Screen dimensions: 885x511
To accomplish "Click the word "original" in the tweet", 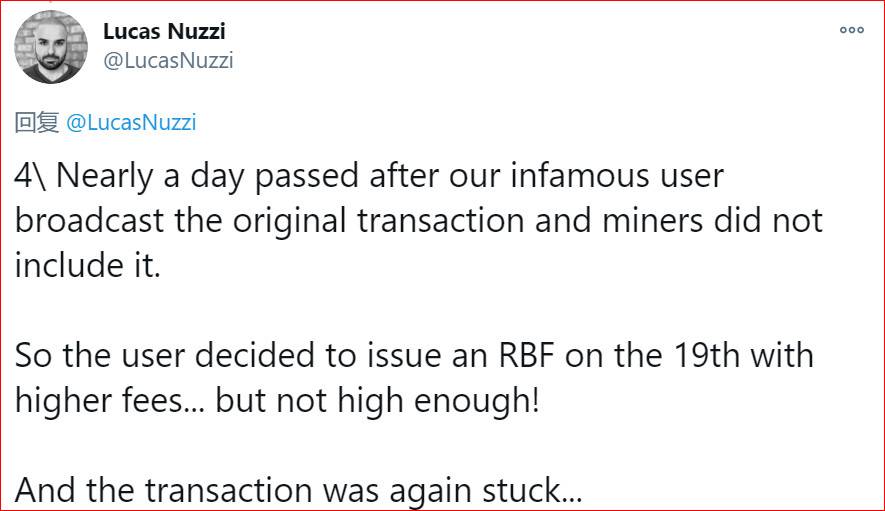I will point(324,220).
